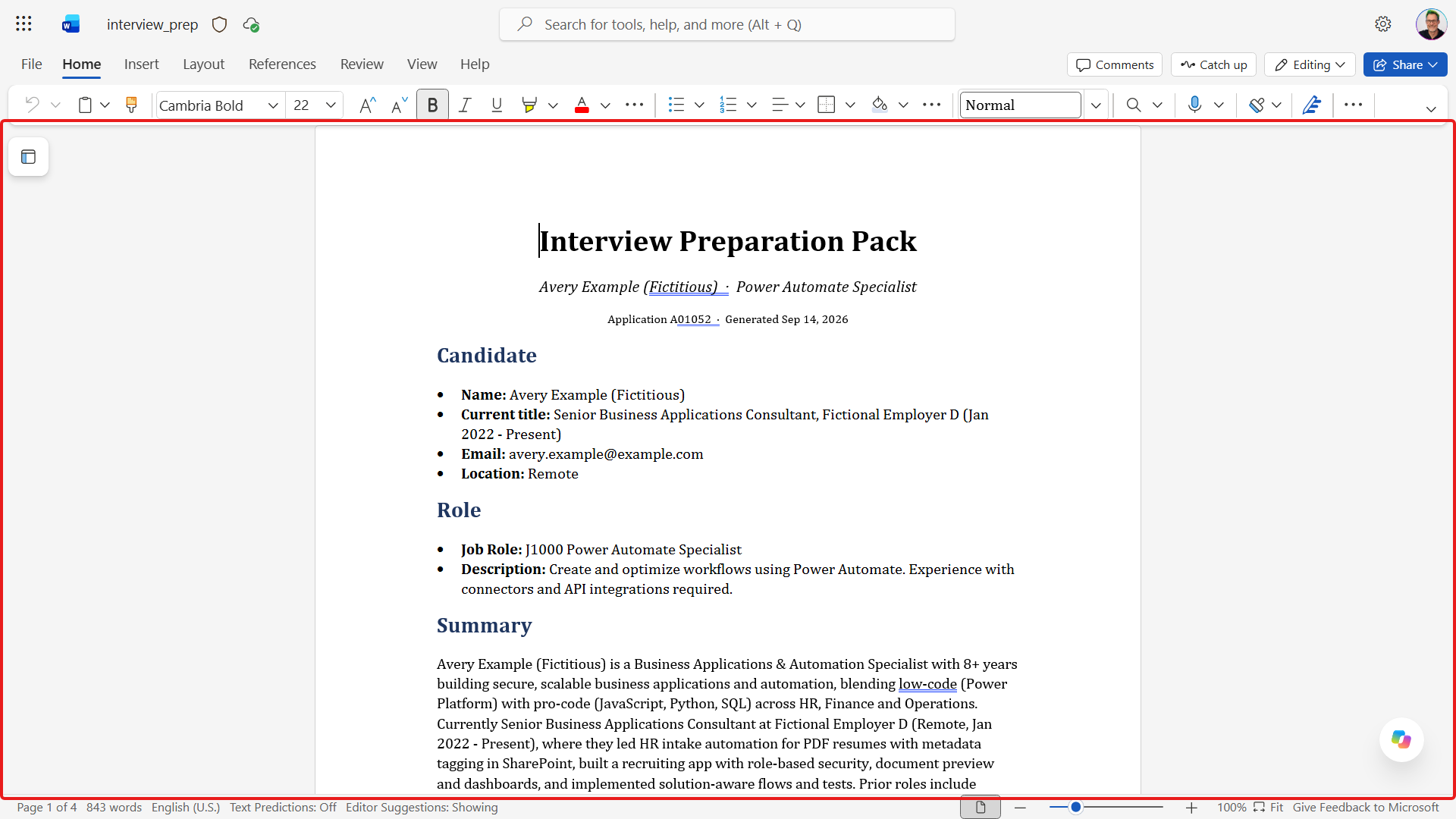
Task: Zoom out with the minus button
Action: [x=1020, y=808]
